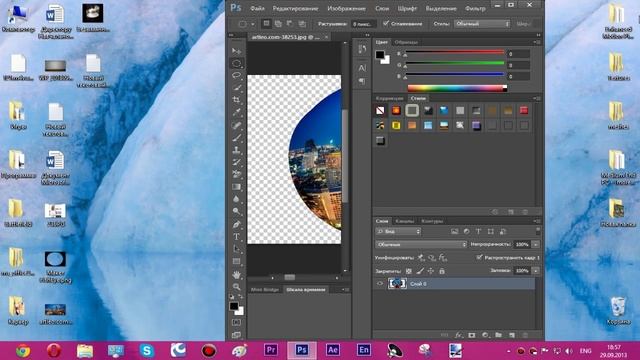Open the Изображение menu
This screenshot has width=640, height=360.
click(346, 8)
